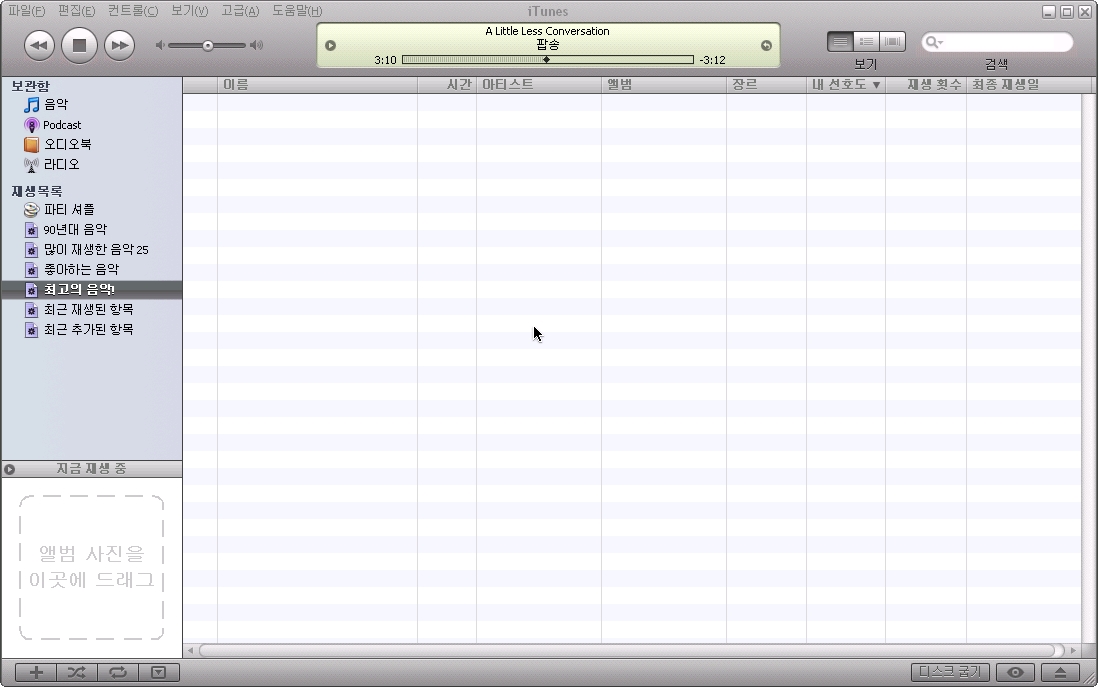Click the horizontal scrollbar left arrow
This screenshot has width=1098, height=687.
click(x=190, y=651)
